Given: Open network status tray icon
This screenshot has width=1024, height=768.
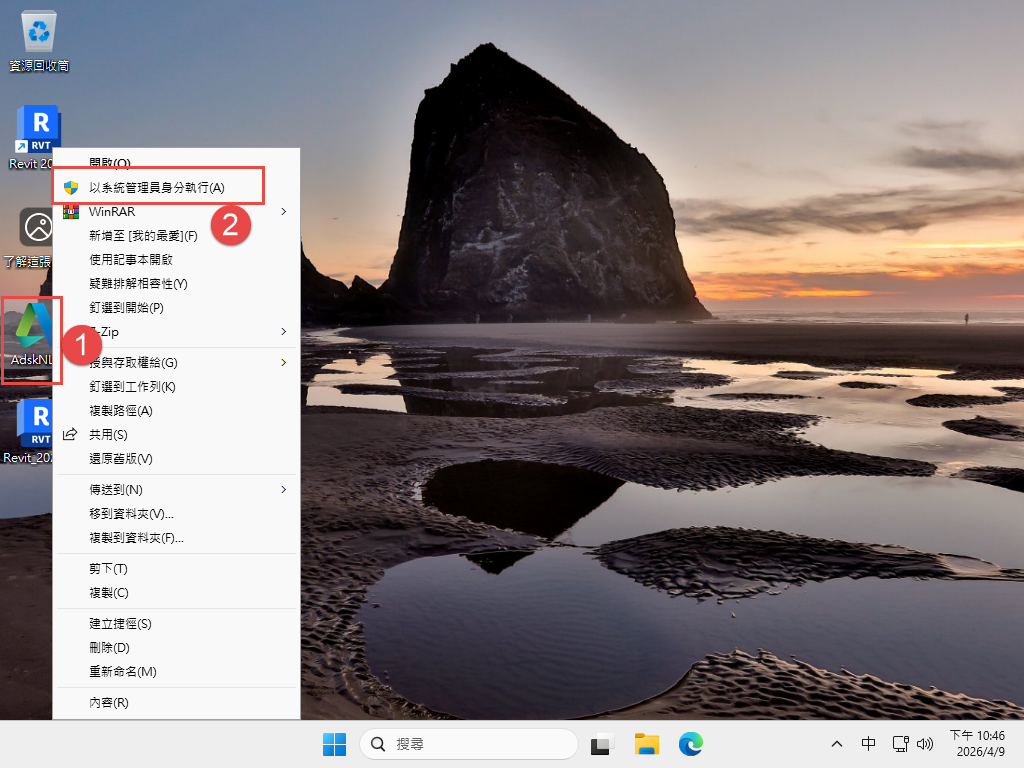Looking at the screenshot, I should point(901,744).
